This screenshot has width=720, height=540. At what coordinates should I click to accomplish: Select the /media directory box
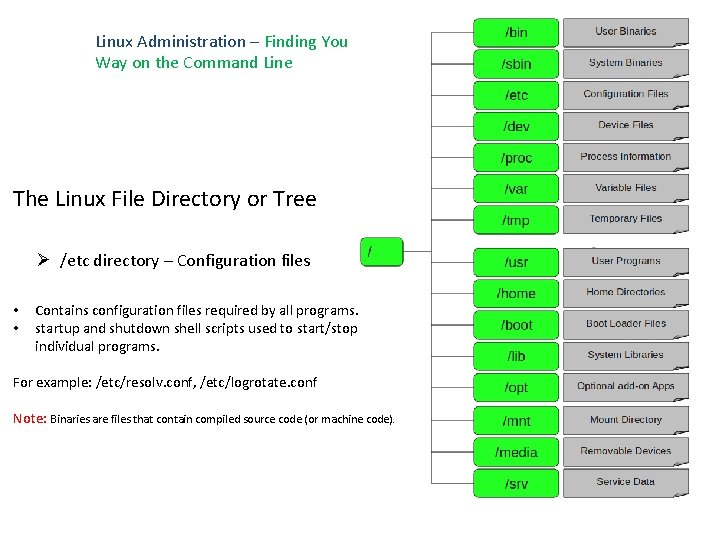click(516, 452)
